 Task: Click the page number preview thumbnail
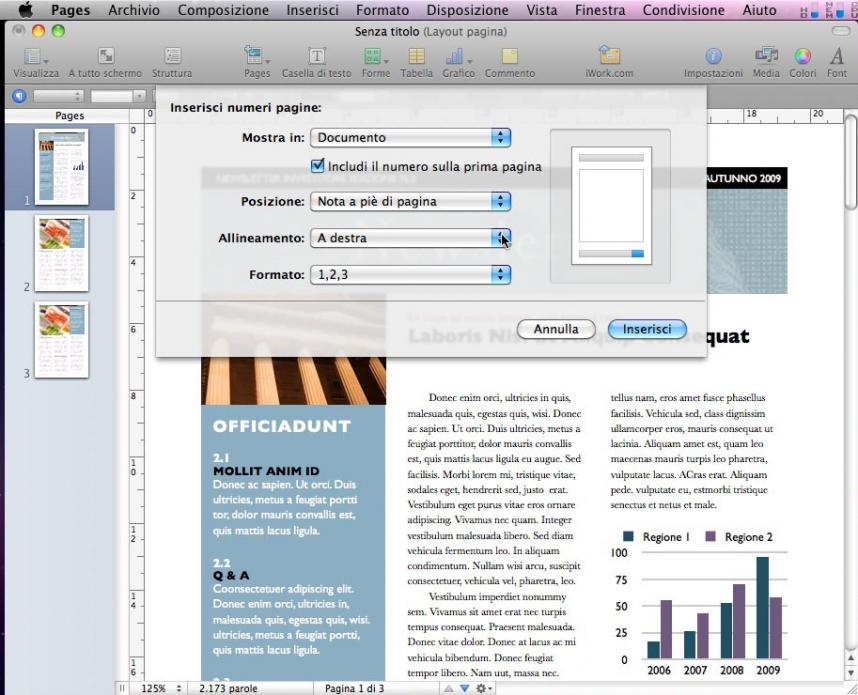click(611, 206)
